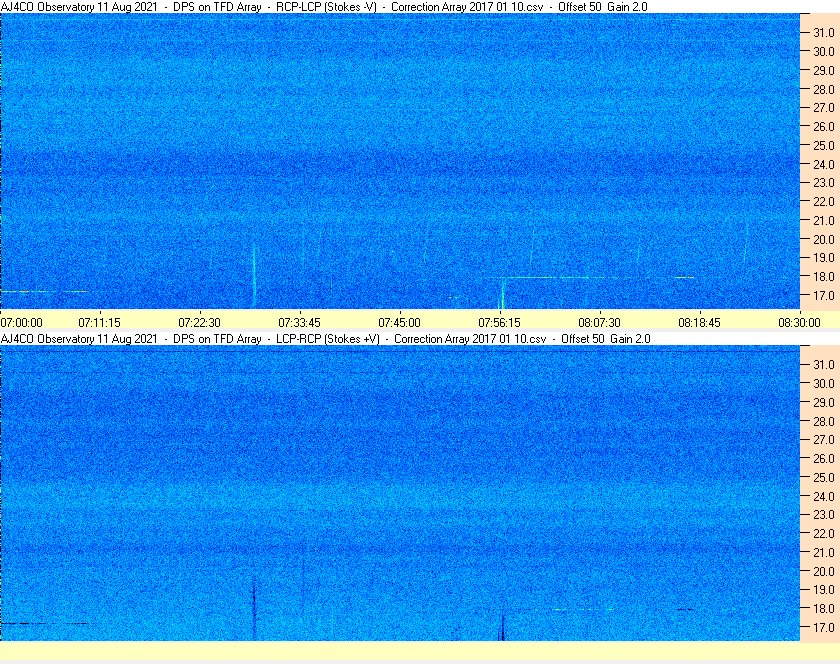Click the 08:07:30 time axis label
The height and width of the screenshot is (664, 840).
(x=599, y=323)
